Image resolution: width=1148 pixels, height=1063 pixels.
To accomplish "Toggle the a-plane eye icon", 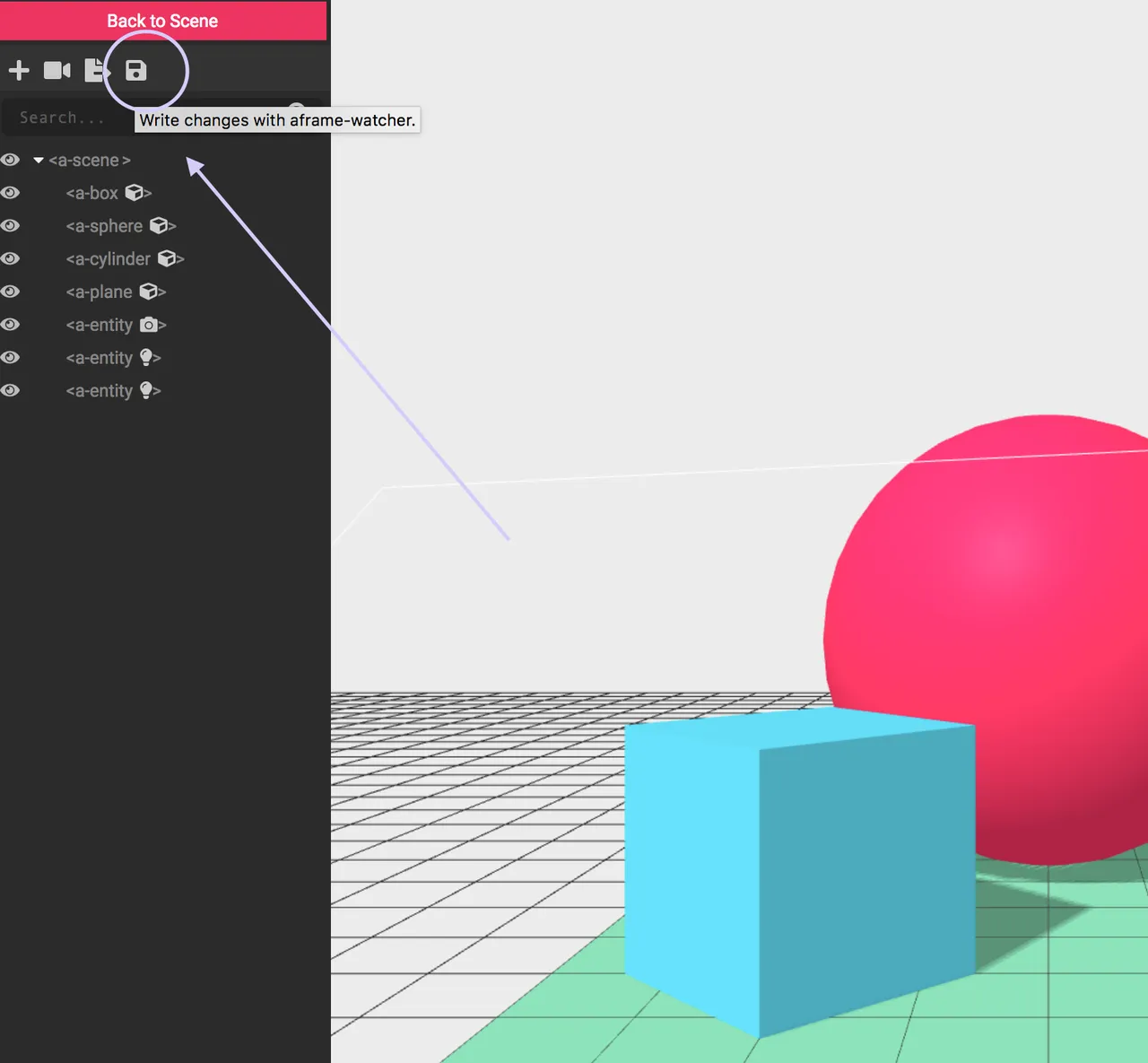I will click(11, 292).
